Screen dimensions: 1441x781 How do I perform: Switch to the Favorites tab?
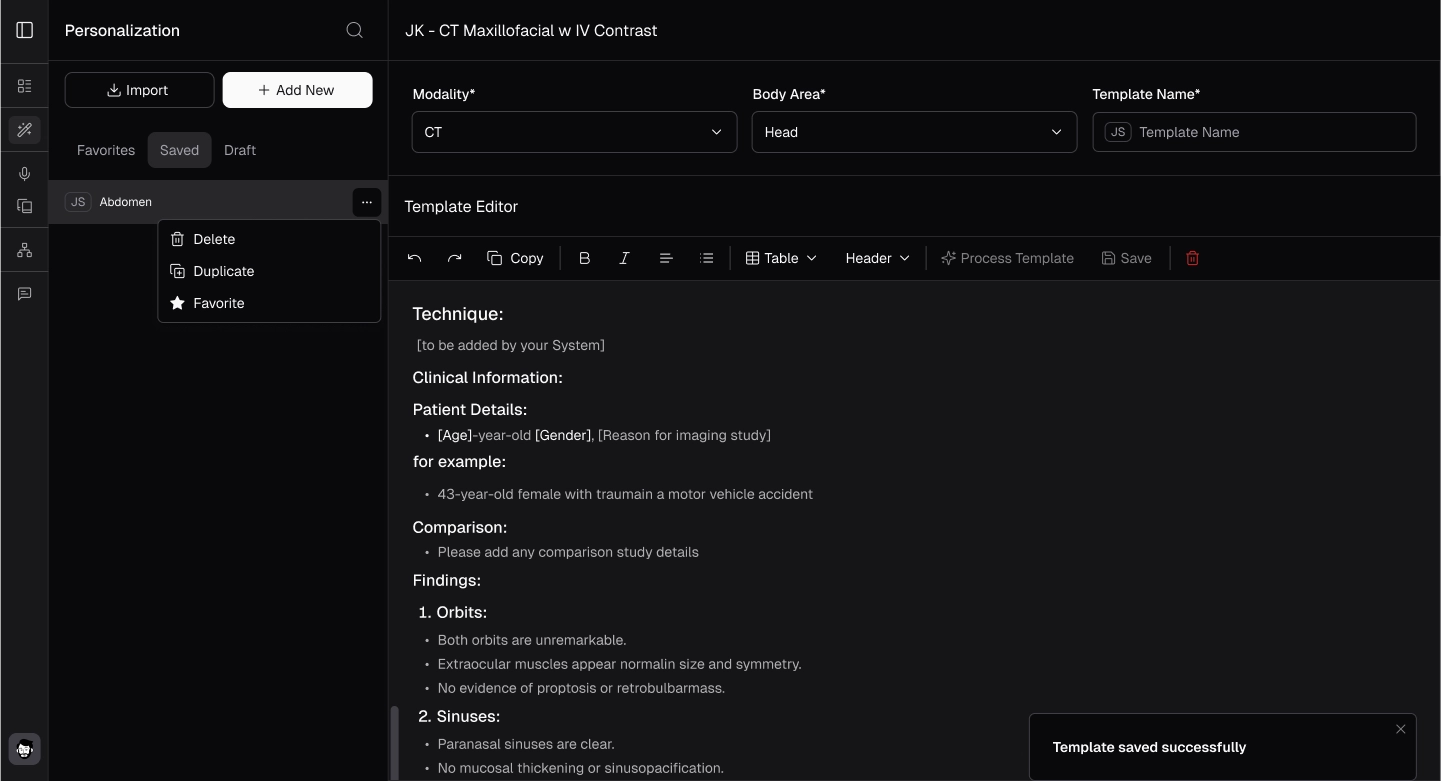click(x=106, y=150)
